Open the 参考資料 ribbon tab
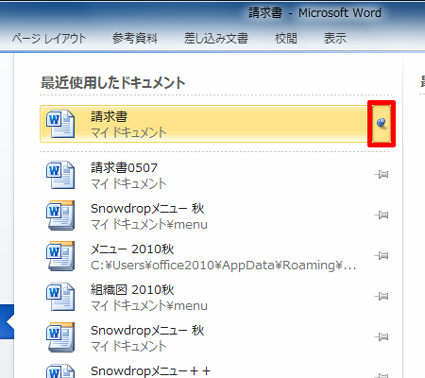Image resolution: width=425 pixels, height=378 pixels. click(135, 39)
